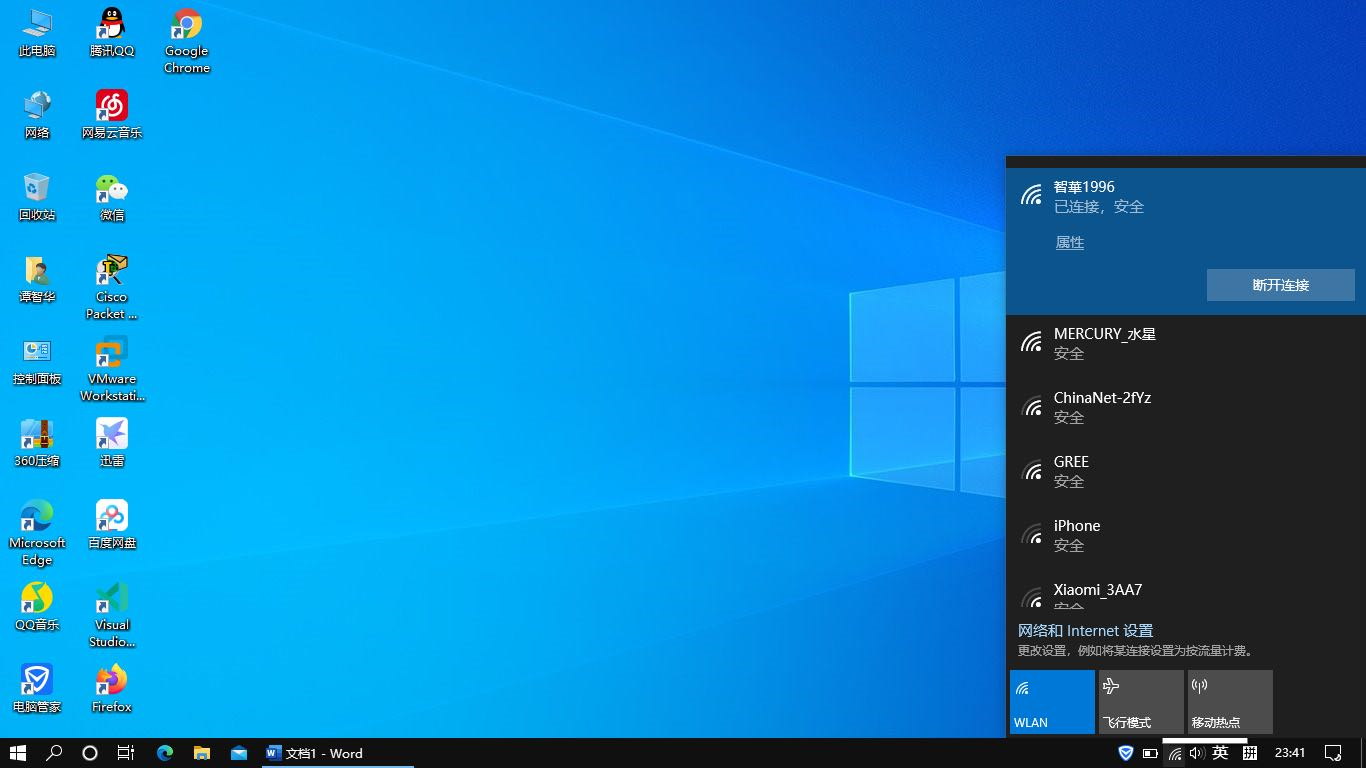Select the Xiaomi_3AA7 network

click(1186, 589)
